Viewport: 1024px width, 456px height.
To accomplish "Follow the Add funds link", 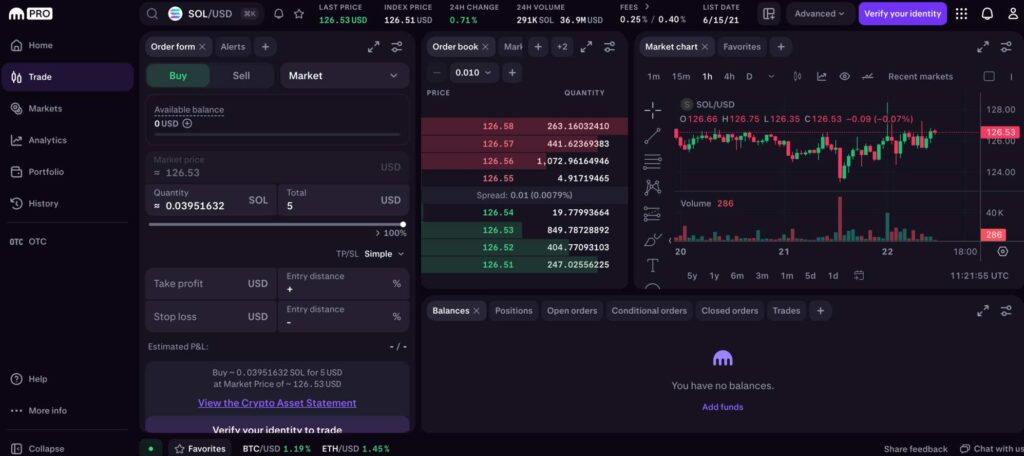I will point(722,407).
